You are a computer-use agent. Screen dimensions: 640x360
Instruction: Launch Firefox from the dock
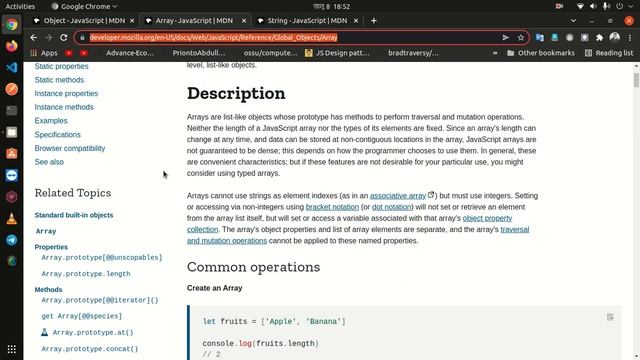11,46
